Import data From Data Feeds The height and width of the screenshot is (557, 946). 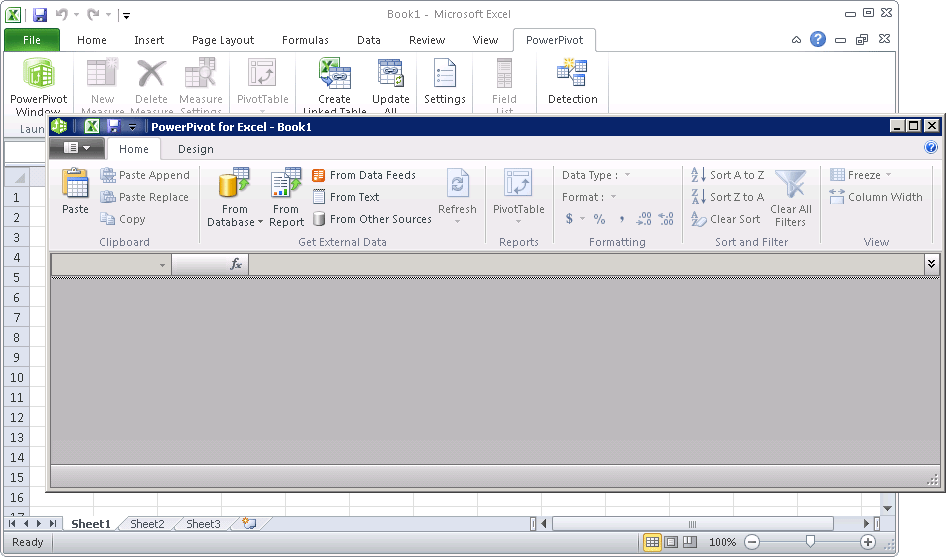point(364,175)
